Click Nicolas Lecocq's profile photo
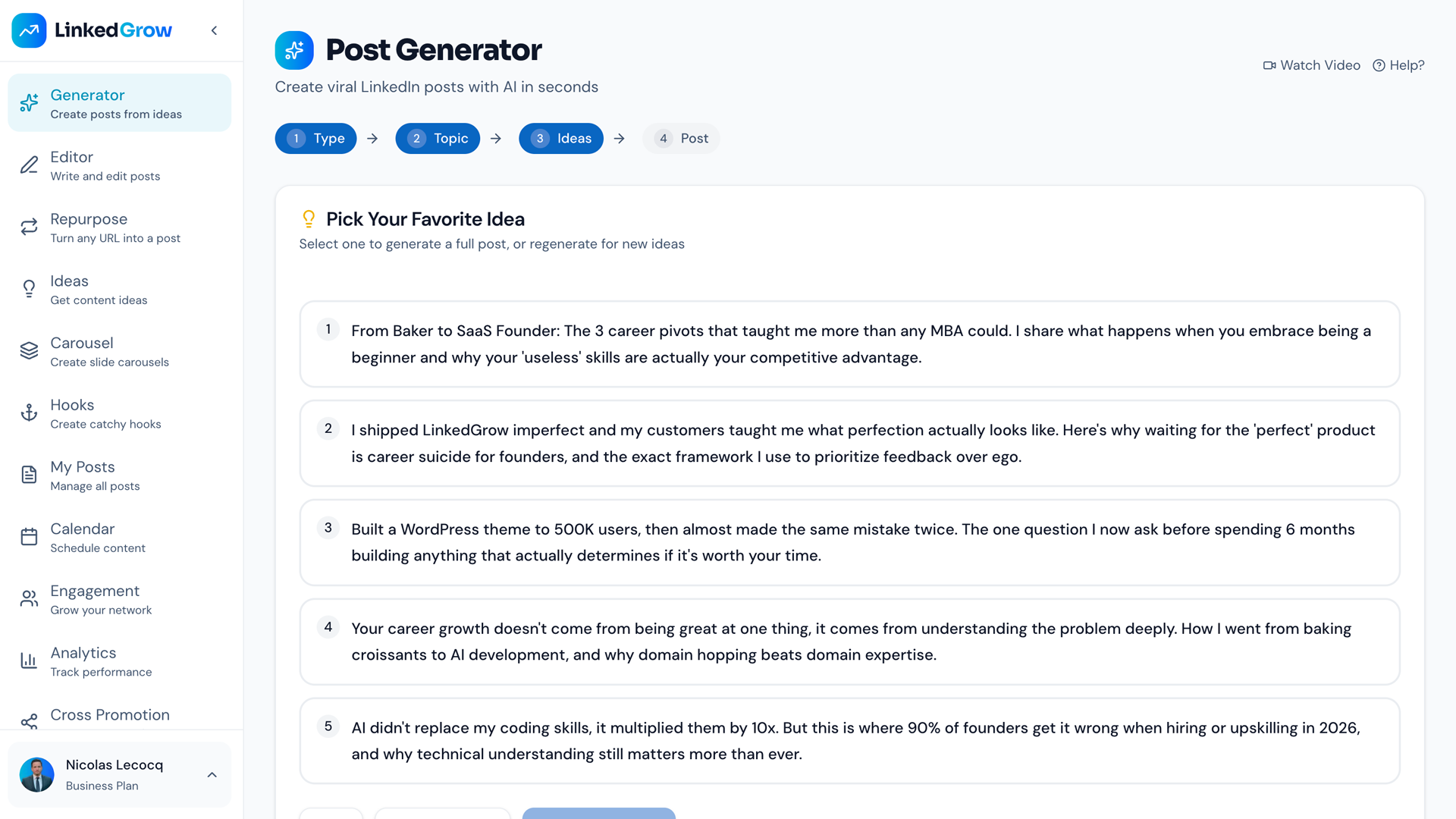The height and width of the screenshot is (819, 1456). 37,774
